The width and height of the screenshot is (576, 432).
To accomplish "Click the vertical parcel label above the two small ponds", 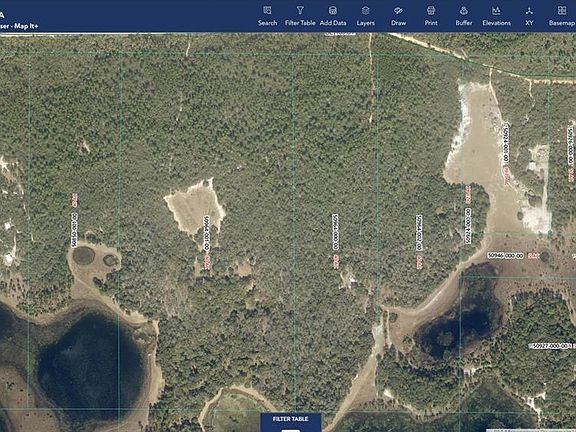I will pyautogui.click(x=74, y=229).
